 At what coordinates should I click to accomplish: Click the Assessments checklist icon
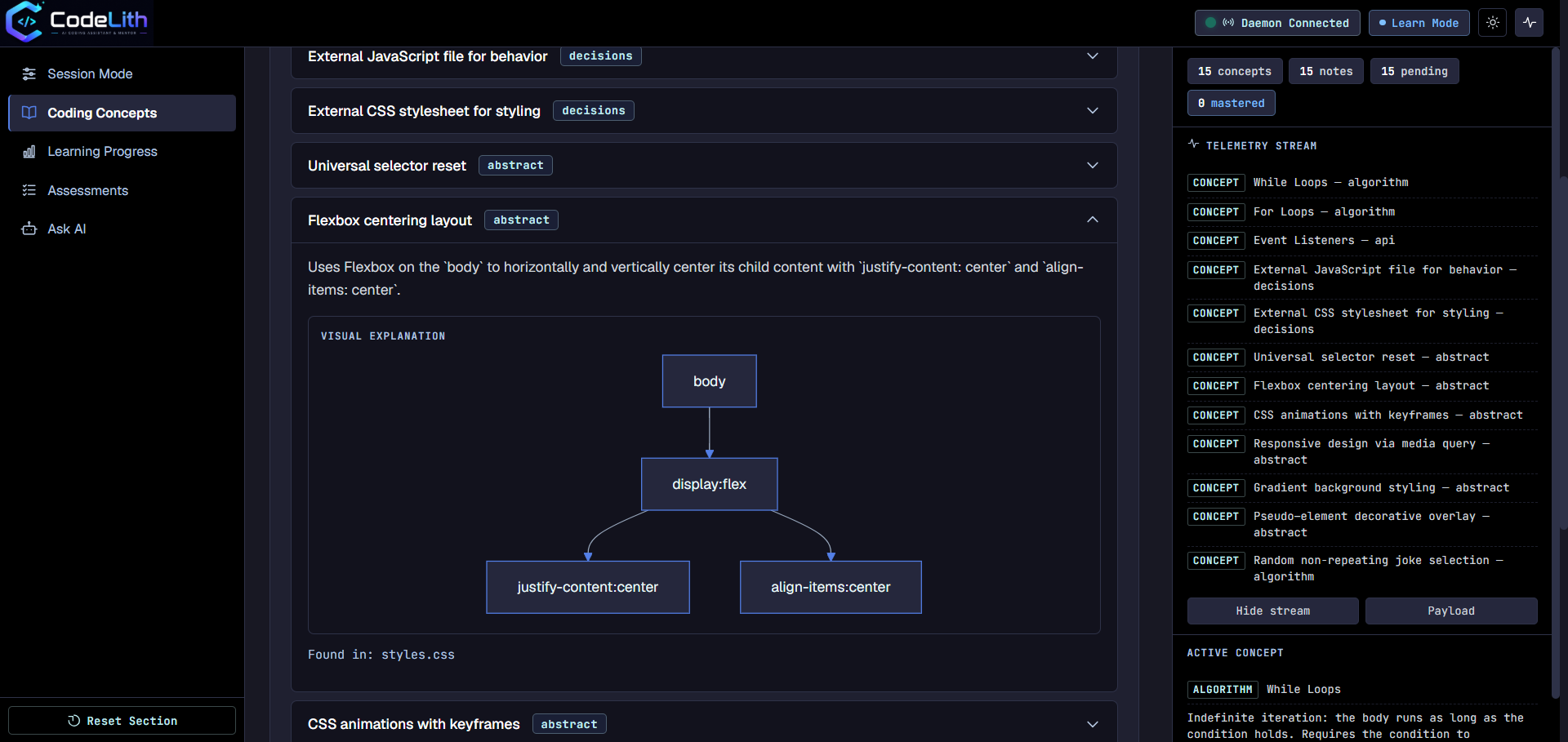coord(29,190)
